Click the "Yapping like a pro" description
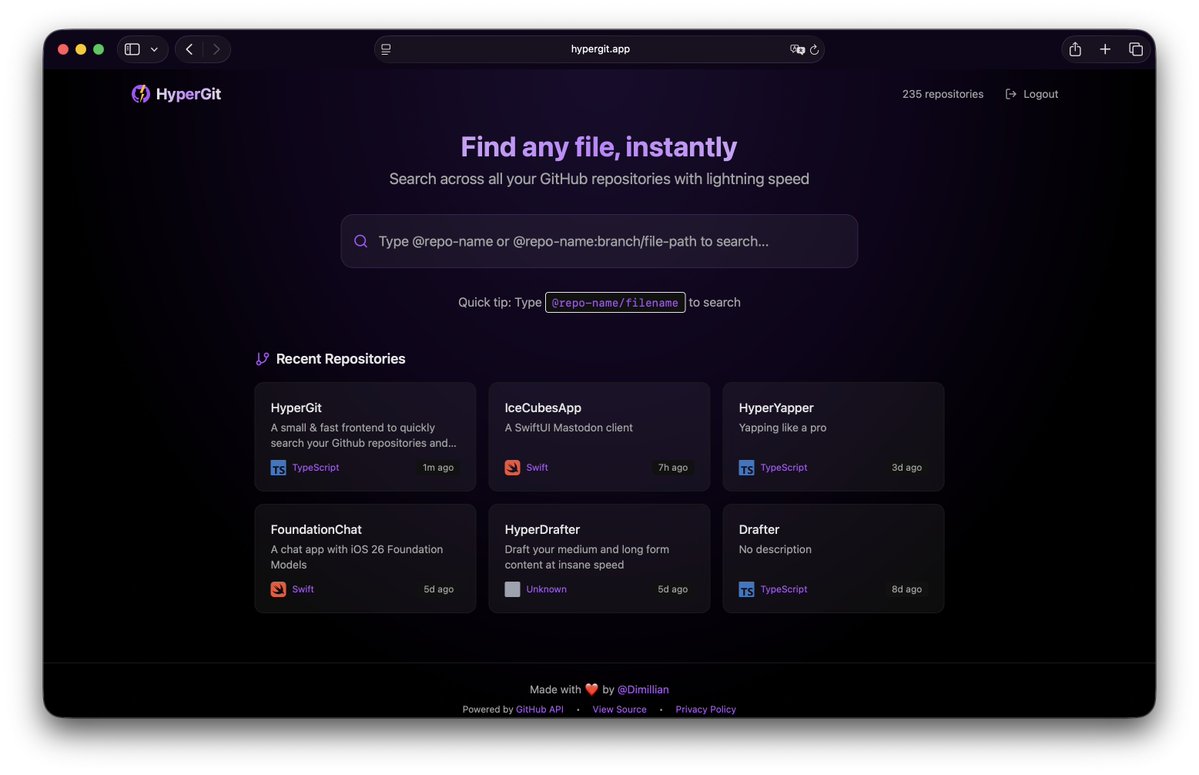 (x=782, y=428)
